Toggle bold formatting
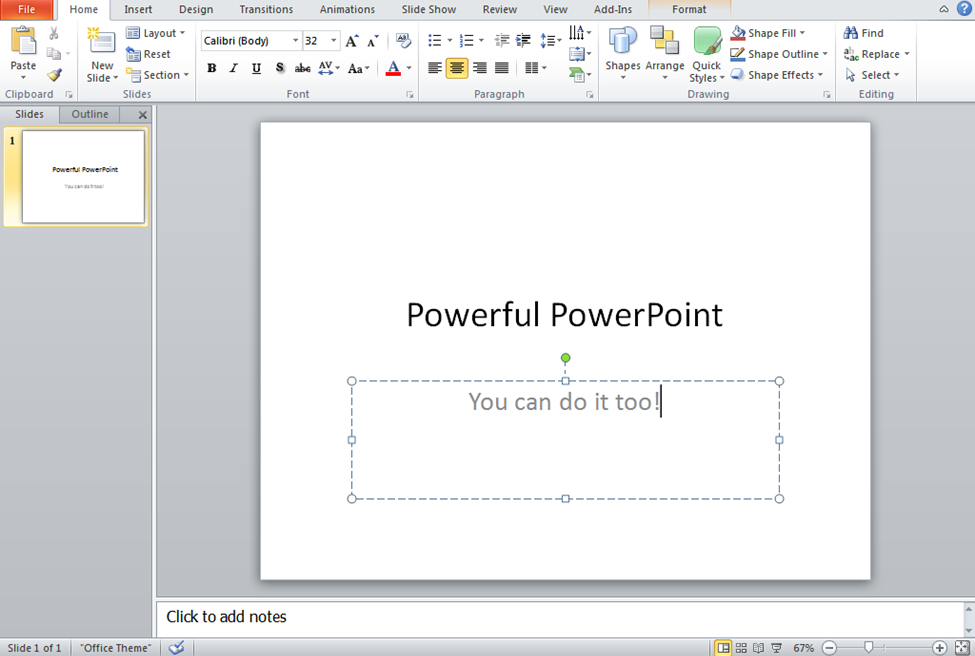This screenshot has width=975, height=656. tap(211, 68)
